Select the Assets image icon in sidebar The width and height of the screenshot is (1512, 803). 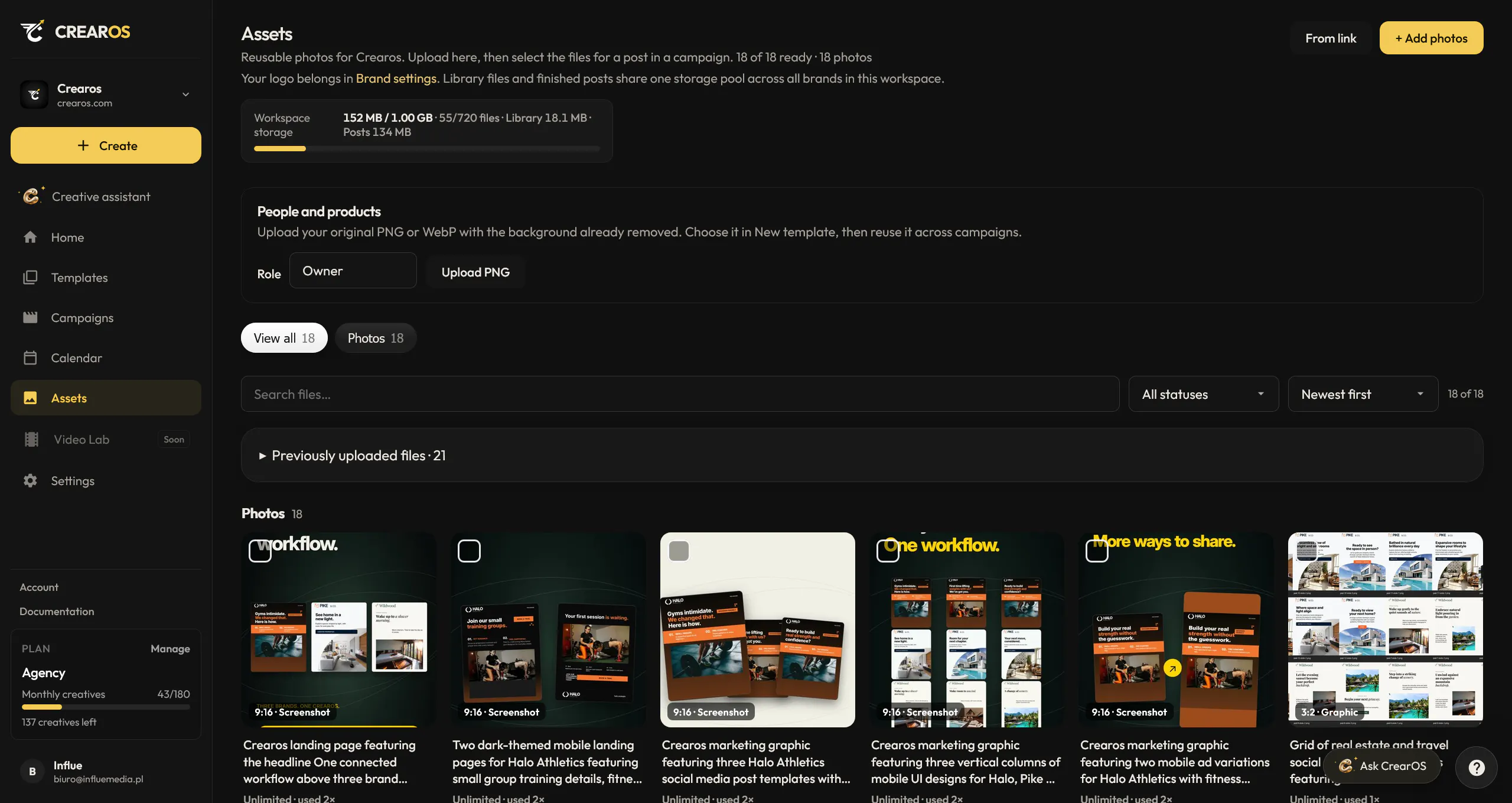pyautogui.click(x=30, y=398)
